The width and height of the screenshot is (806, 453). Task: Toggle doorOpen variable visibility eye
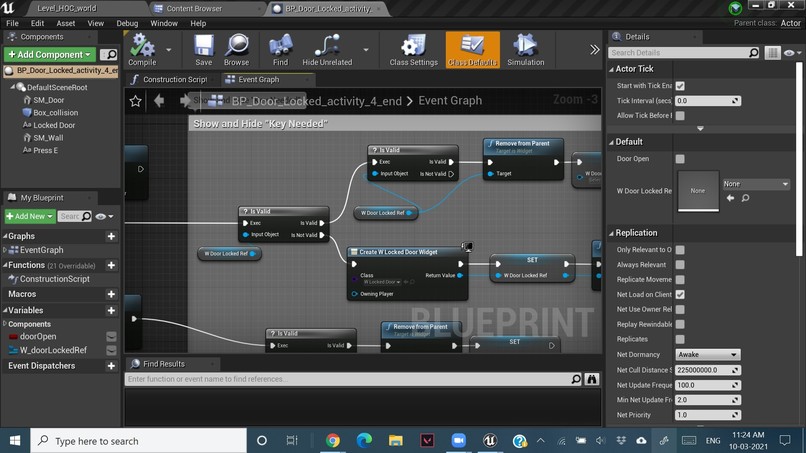pyautogui.click(x=111, y=337)
